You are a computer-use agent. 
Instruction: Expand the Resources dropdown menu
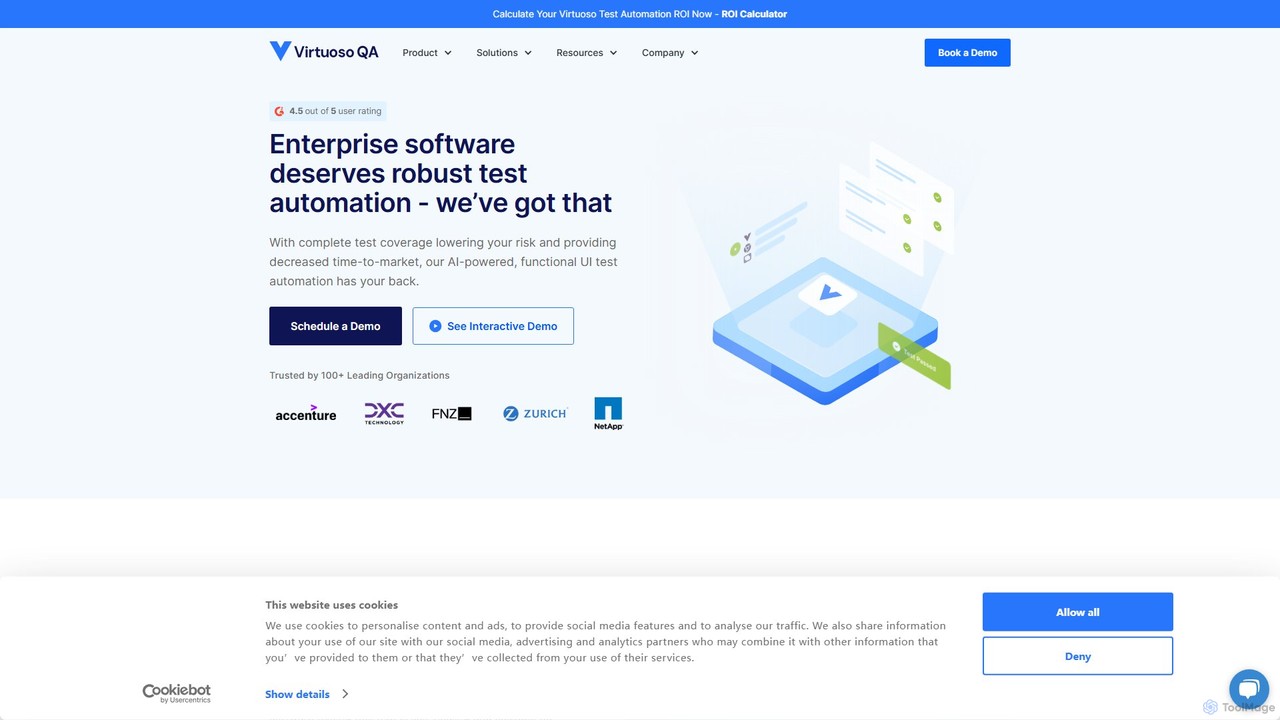587,53
